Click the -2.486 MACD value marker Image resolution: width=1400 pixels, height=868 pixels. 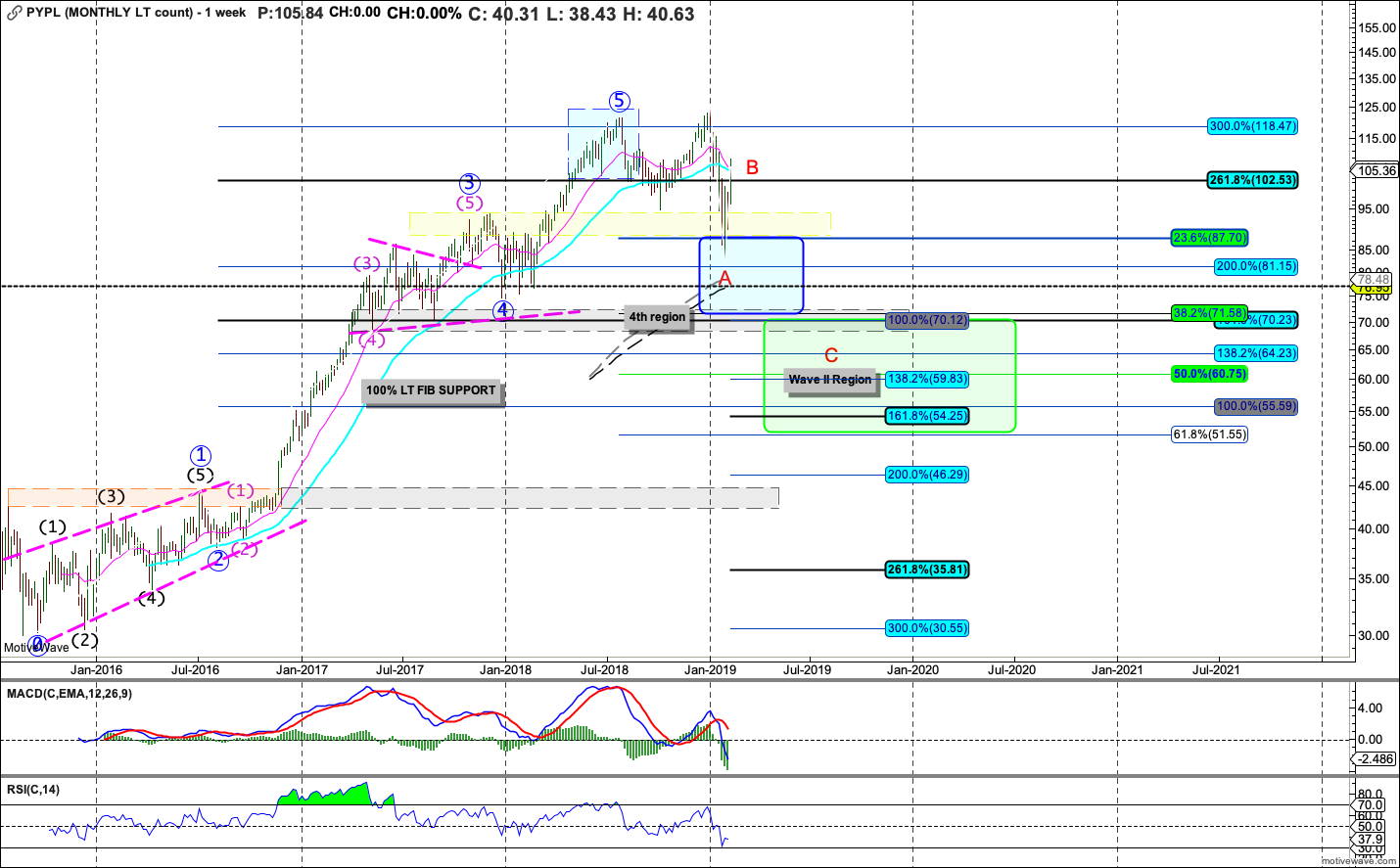tap(1376, 759)
